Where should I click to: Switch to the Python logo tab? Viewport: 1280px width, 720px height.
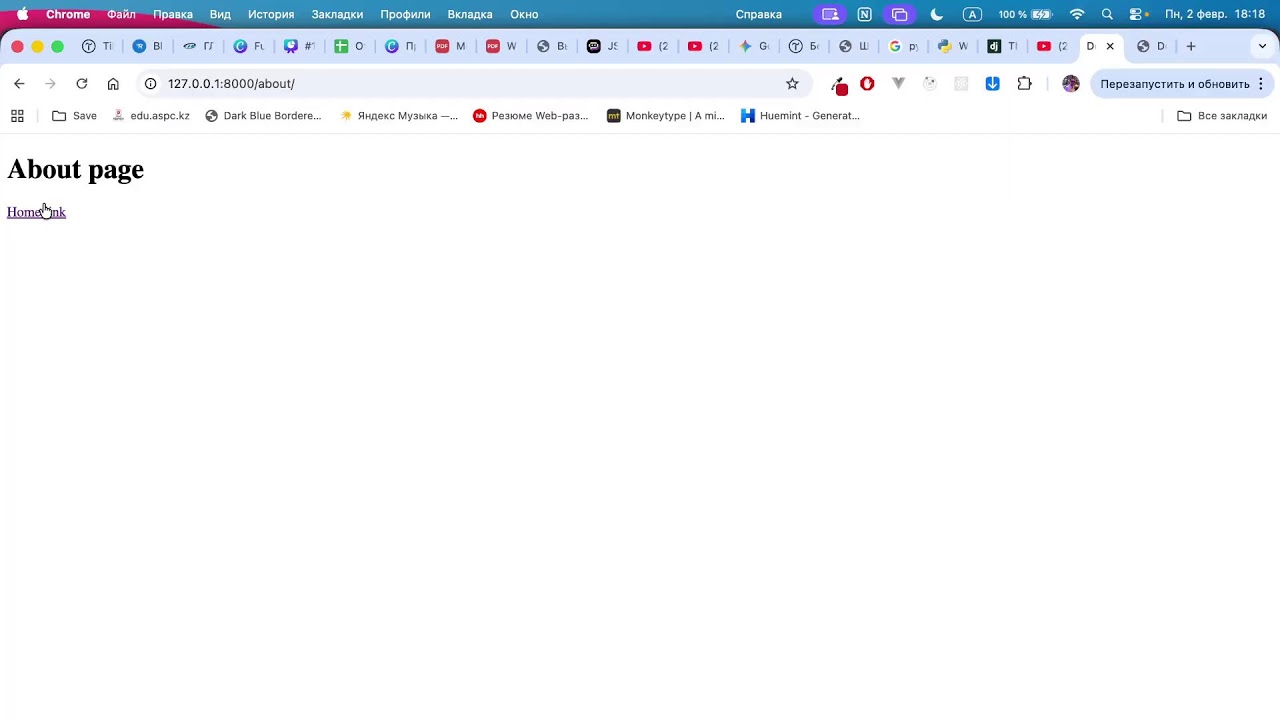click(x=952, y=46)
